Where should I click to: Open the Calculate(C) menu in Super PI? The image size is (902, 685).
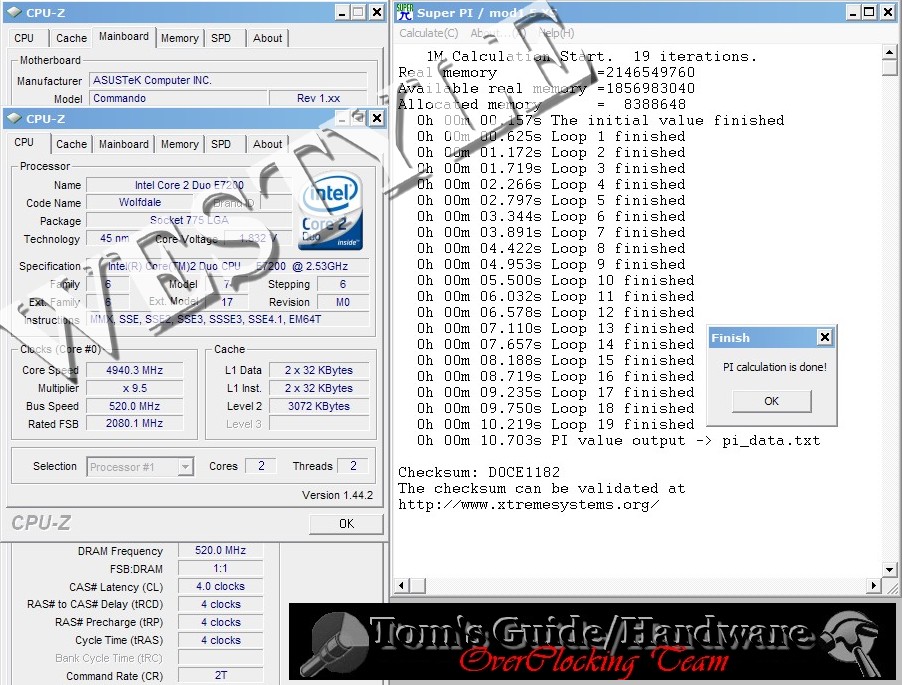429,33
